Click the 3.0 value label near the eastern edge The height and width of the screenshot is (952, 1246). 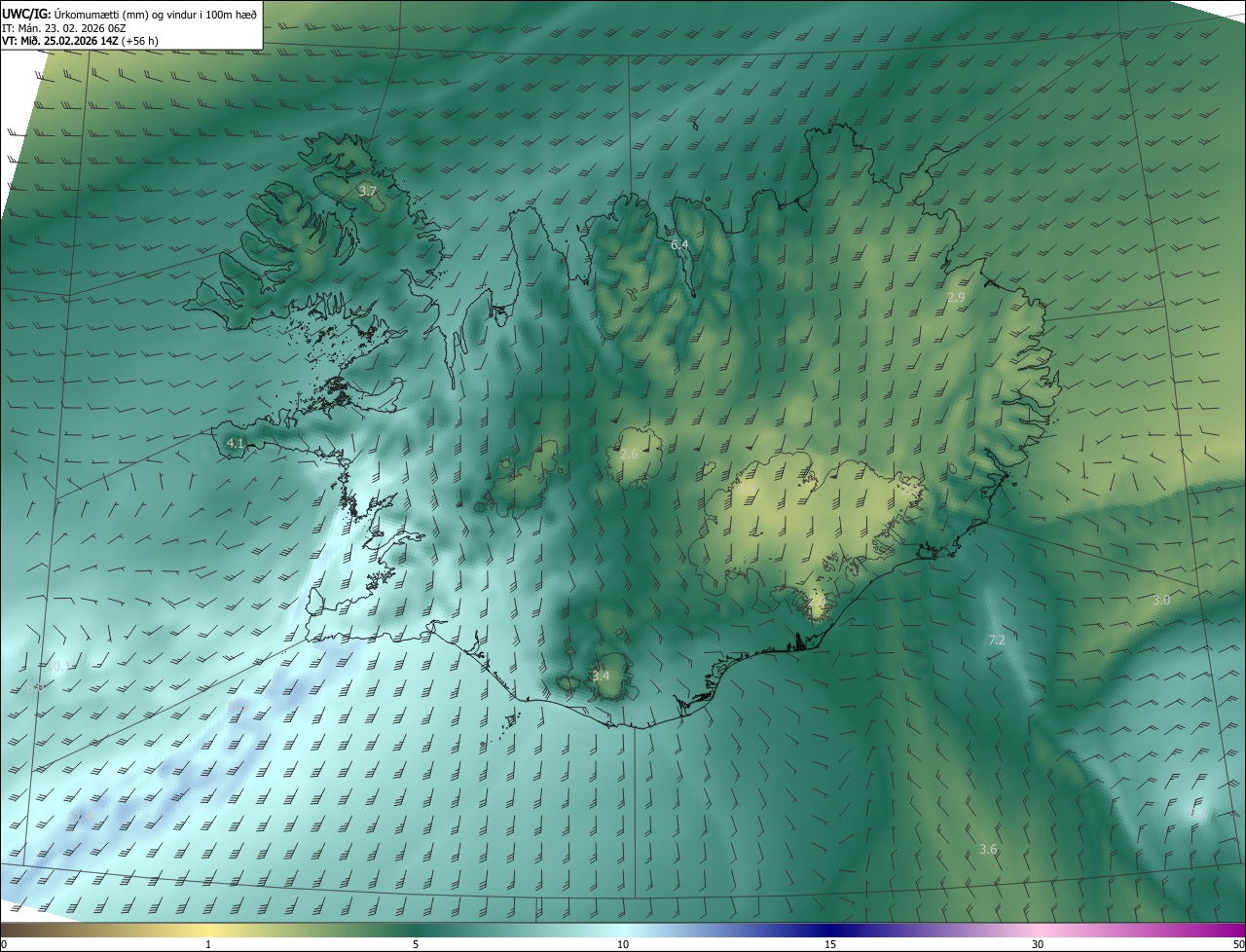(x=1161, y=601)
